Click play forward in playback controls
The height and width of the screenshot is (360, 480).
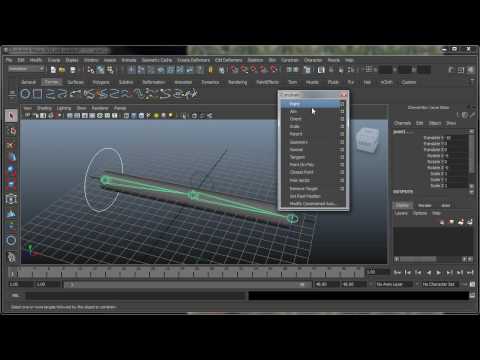click(439, 272)
